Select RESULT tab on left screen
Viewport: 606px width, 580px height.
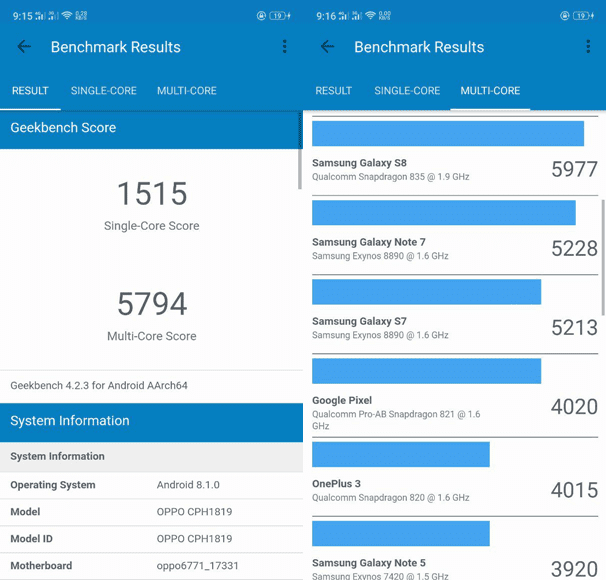(x=30, y=91)
